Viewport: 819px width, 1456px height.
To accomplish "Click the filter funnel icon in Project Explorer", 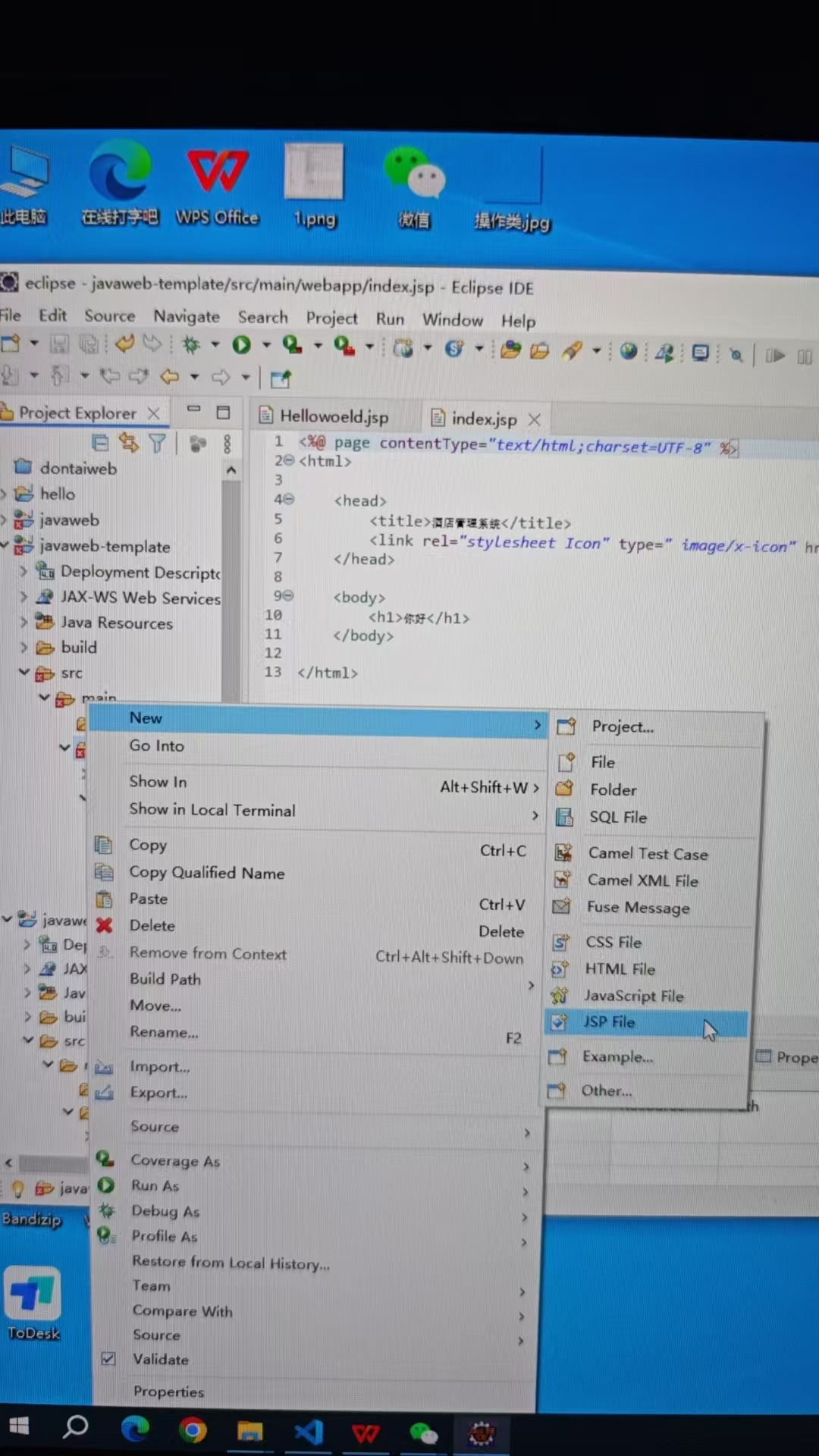I will click(x=157, y=444).
